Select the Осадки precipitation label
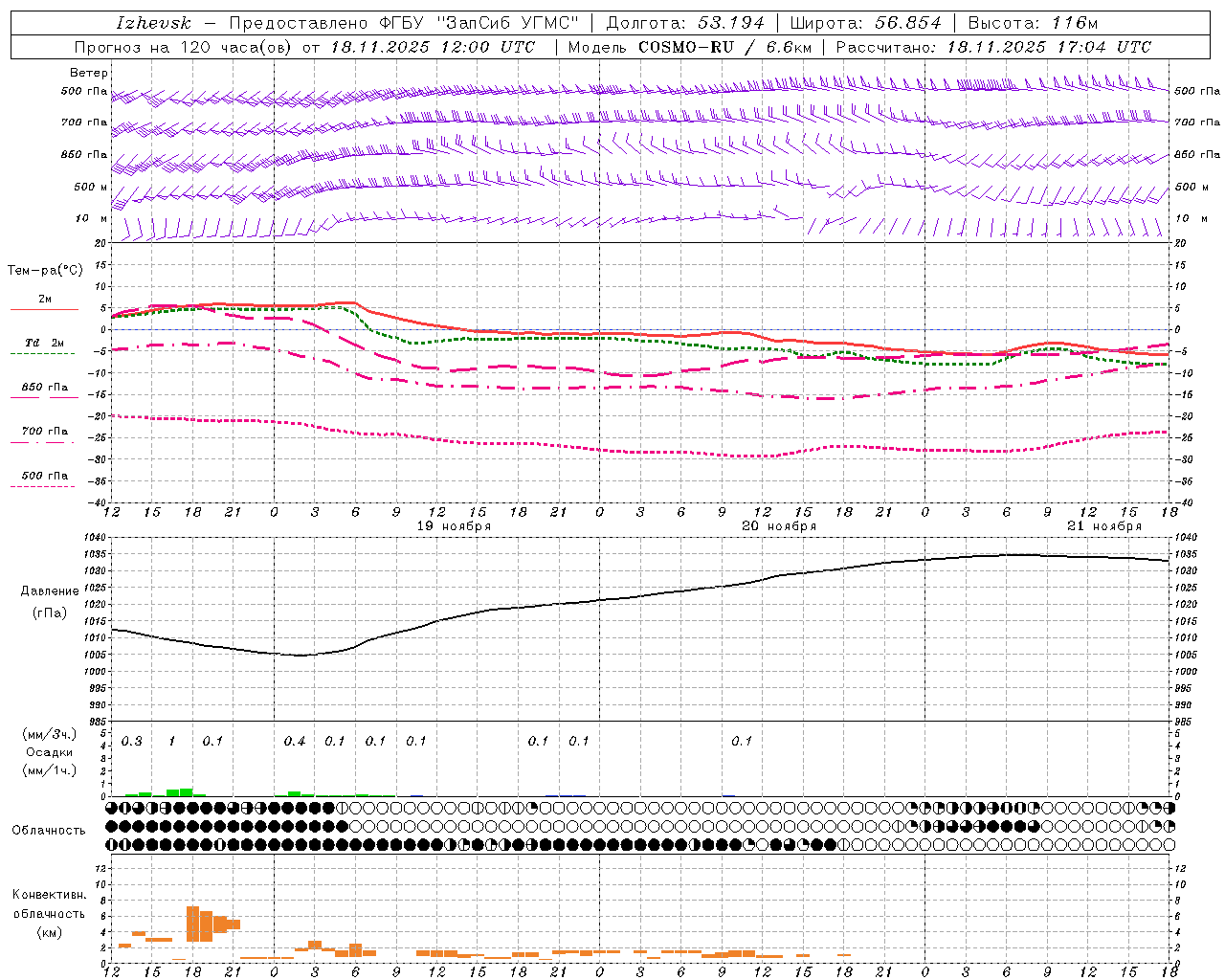 click(50, 752)
